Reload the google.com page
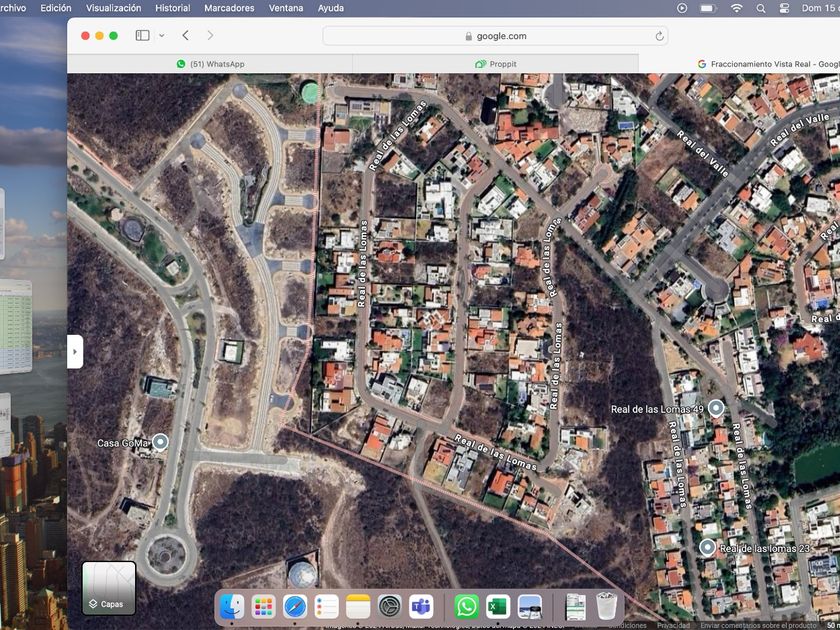Image resolution: width=840 pixels, height=630 pixels. tap(659, 36)
